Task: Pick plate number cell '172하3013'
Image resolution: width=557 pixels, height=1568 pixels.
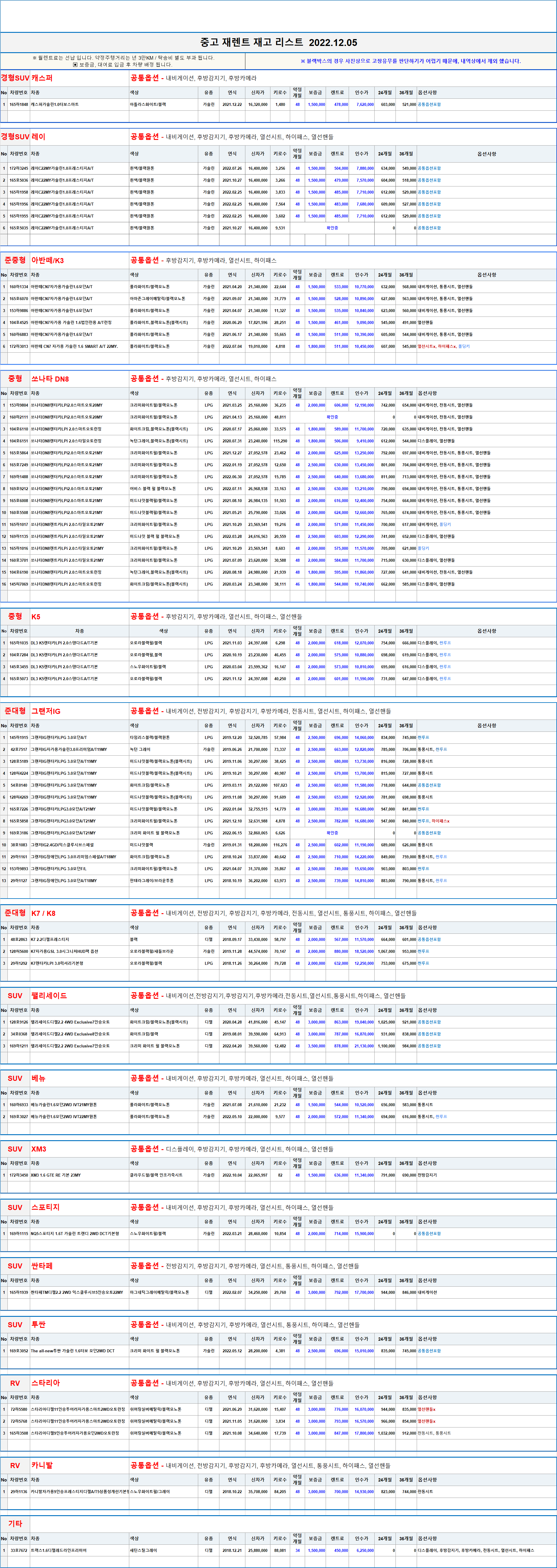Action: (x=19, y=346)
